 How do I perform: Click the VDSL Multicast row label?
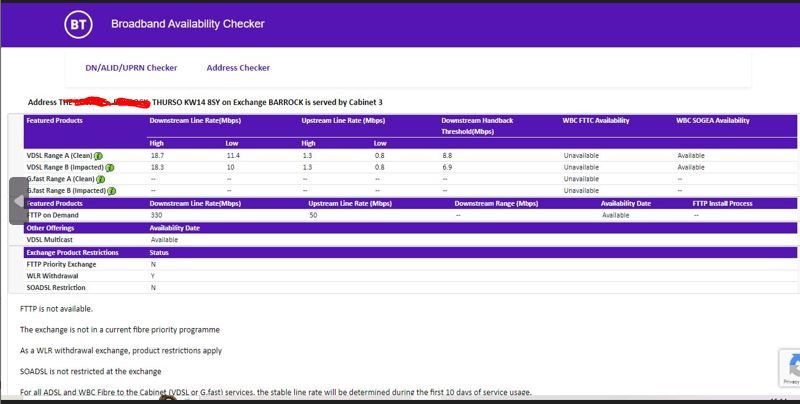(49, 240)
